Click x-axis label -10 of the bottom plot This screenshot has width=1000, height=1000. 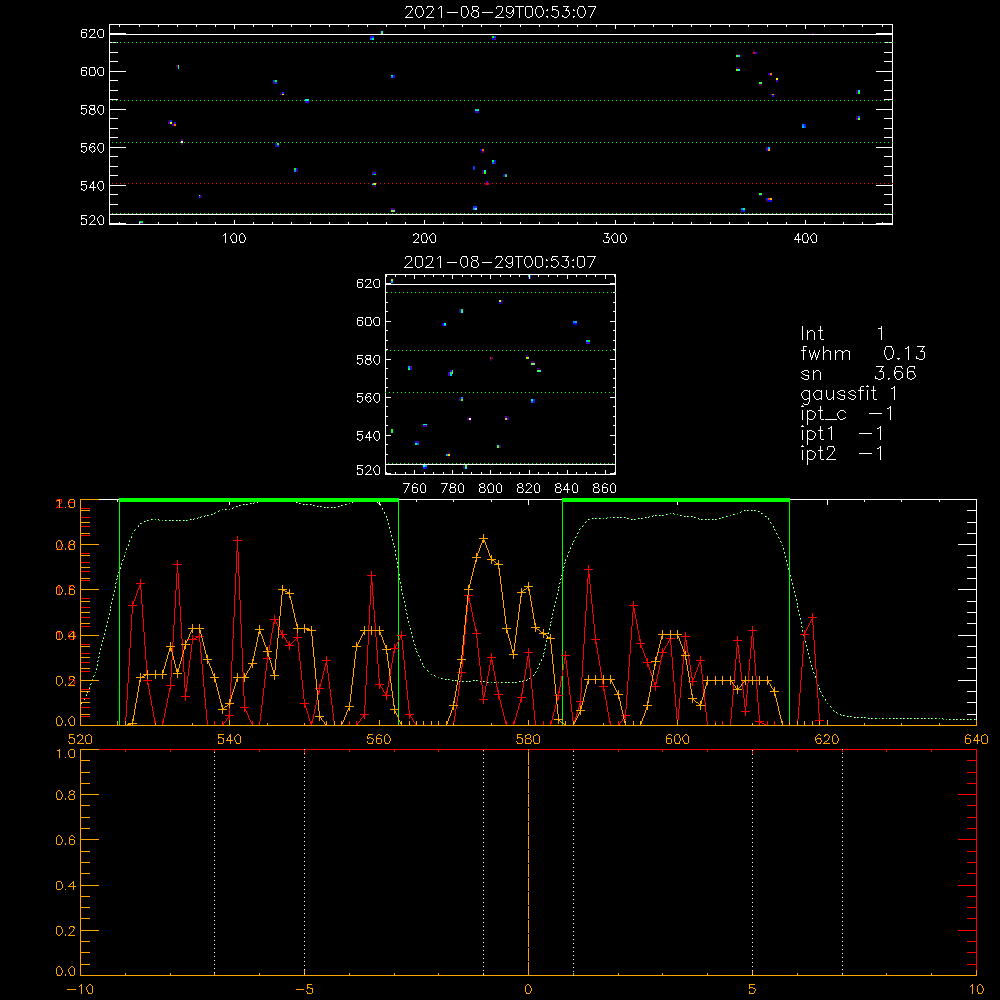point(80,990)
